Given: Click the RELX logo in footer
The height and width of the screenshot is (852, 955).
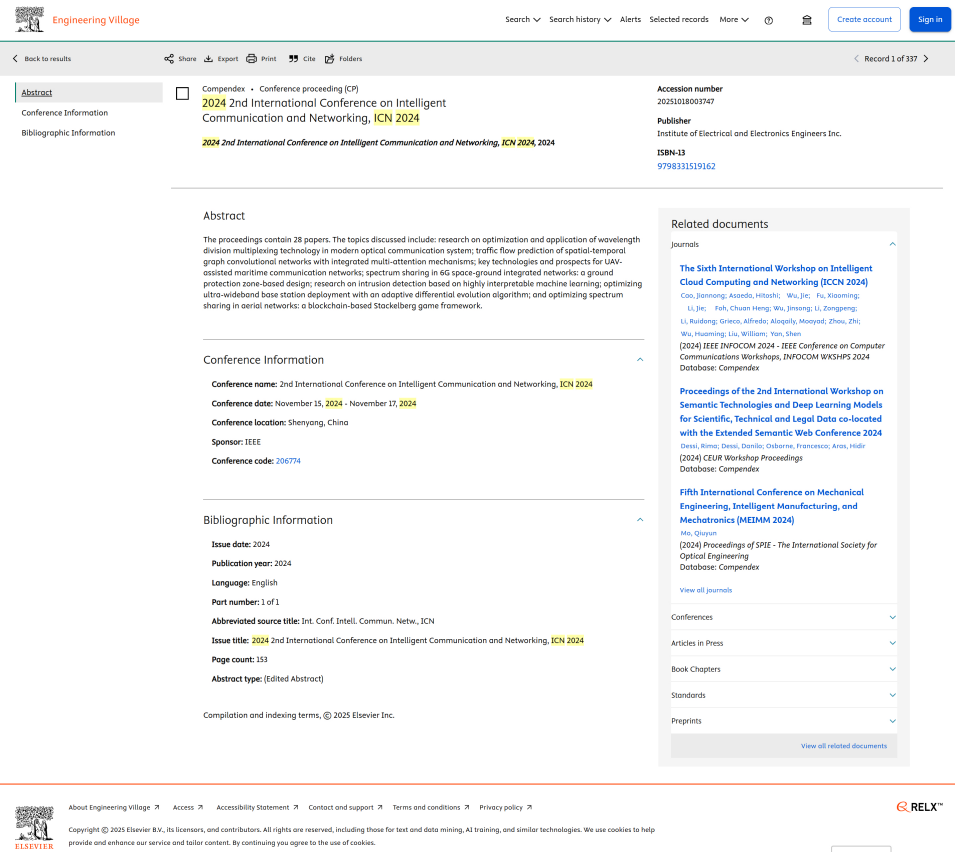Looking at the screenshot, I should tap(920, 807).
